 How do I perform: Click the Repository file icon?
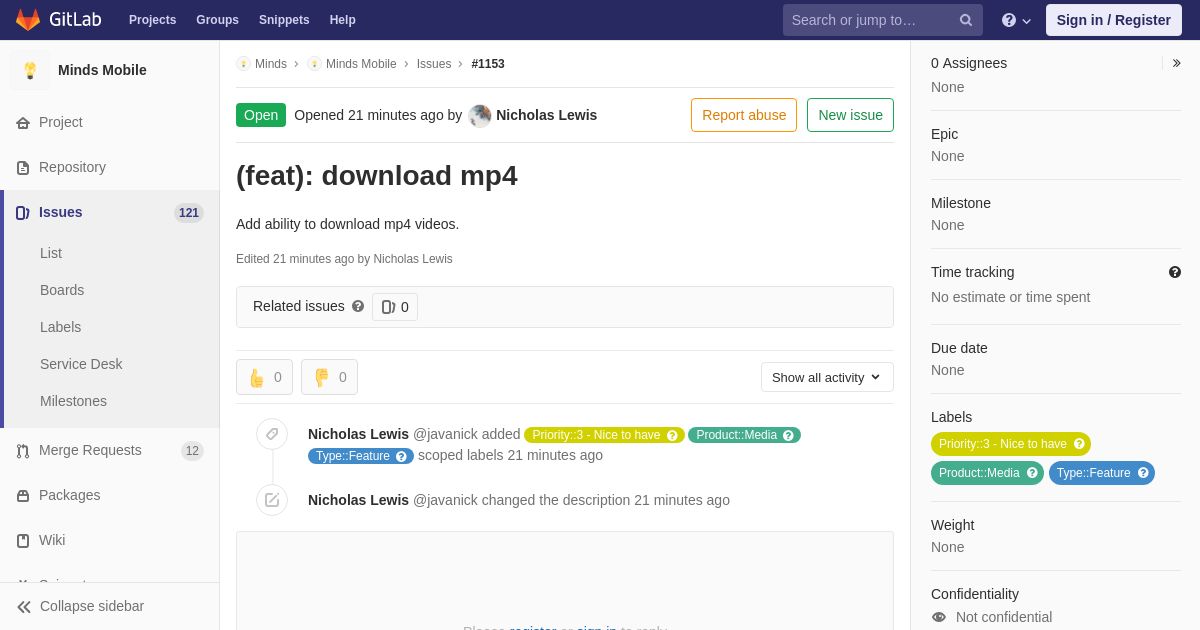[x=23, y=168]
